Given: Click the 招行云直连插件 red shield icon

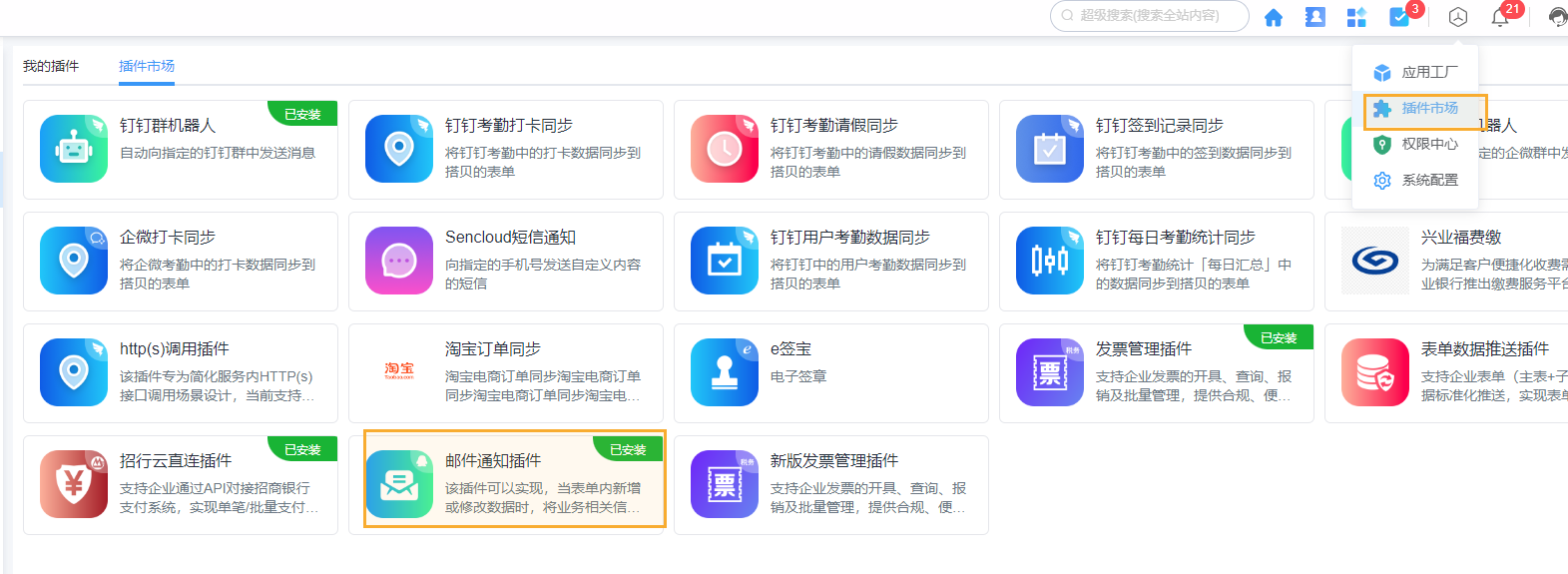Looking at the screenshot, I should tap(74, 484).
